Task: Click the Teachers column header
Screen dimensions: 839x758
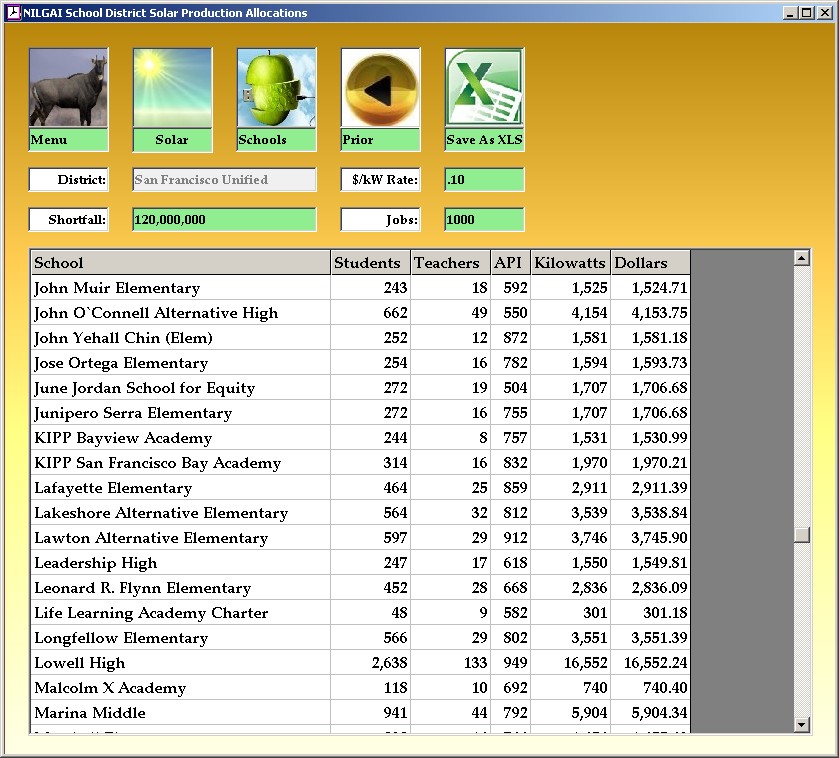Action: click(x=450, y=263)
